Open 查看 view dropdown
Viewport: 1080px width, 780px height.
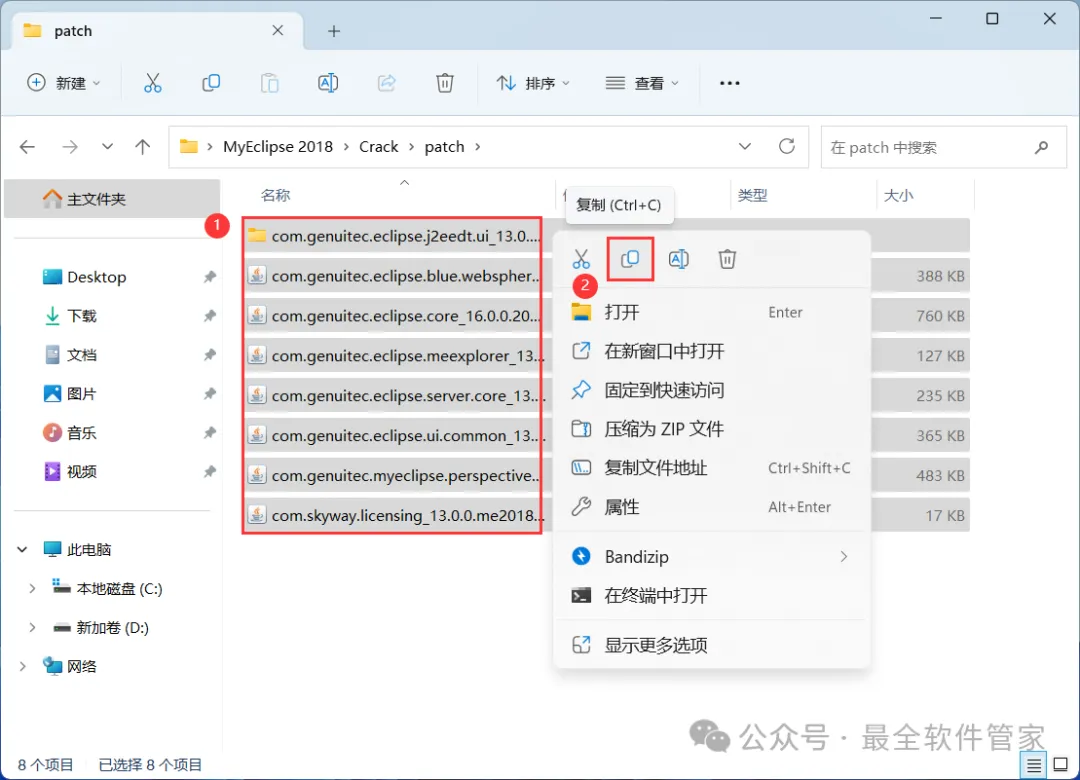tap(642, 83)
